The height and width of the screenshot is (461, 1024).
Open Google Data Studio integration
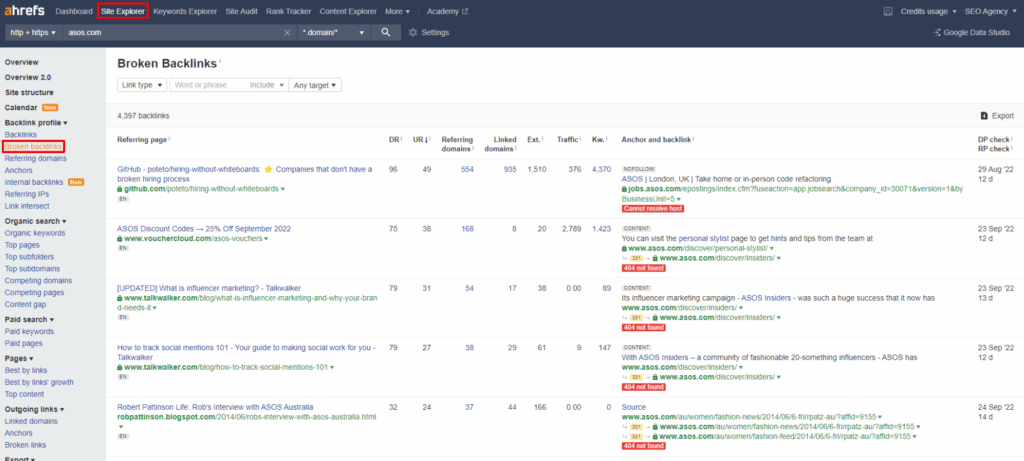(971, 32)
